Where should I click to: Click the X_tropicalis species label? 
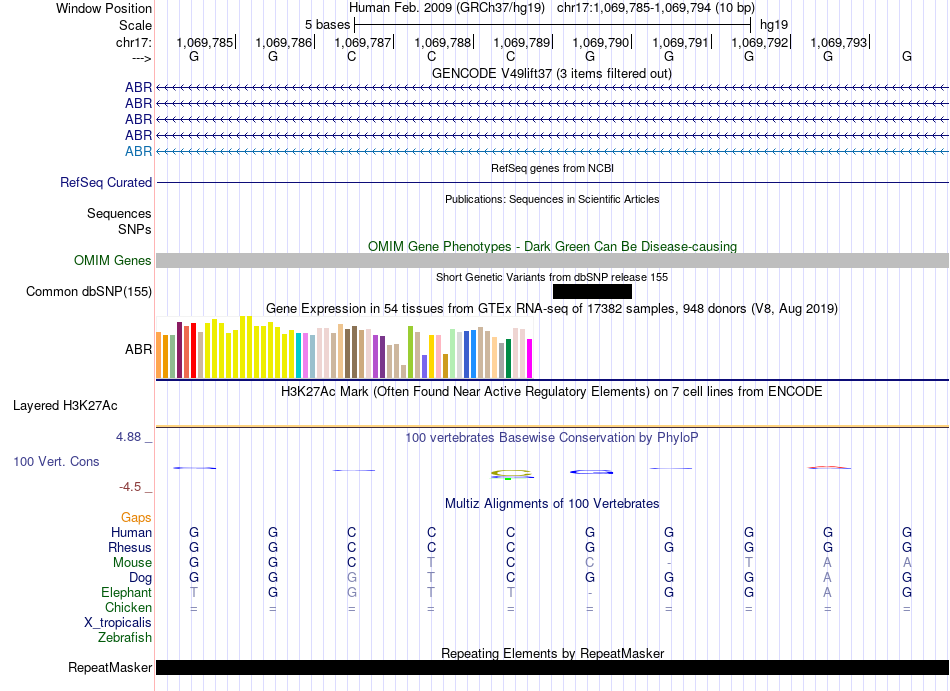coord(118,623)
